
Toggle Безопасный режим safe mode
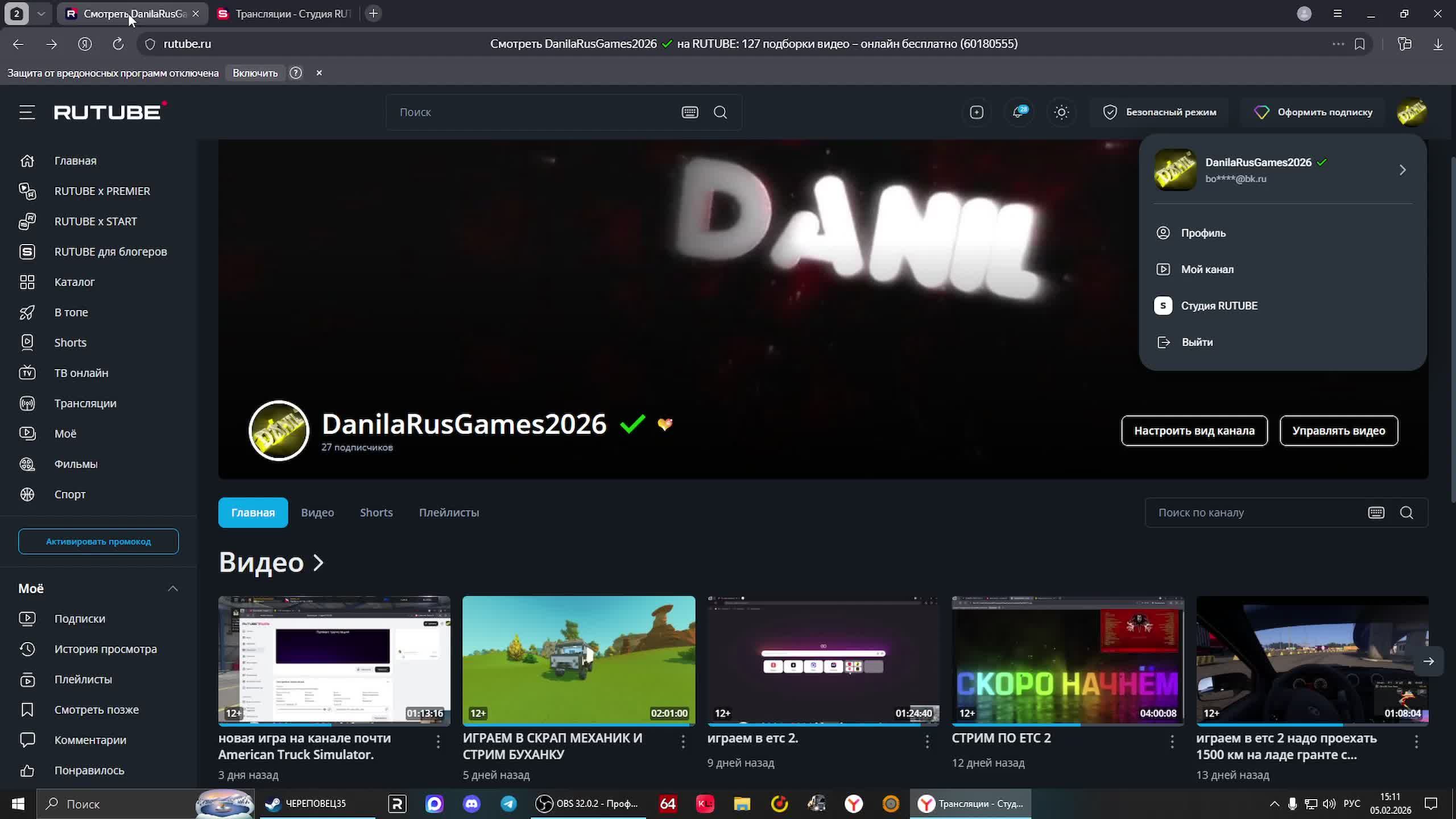click(1160, 112)
